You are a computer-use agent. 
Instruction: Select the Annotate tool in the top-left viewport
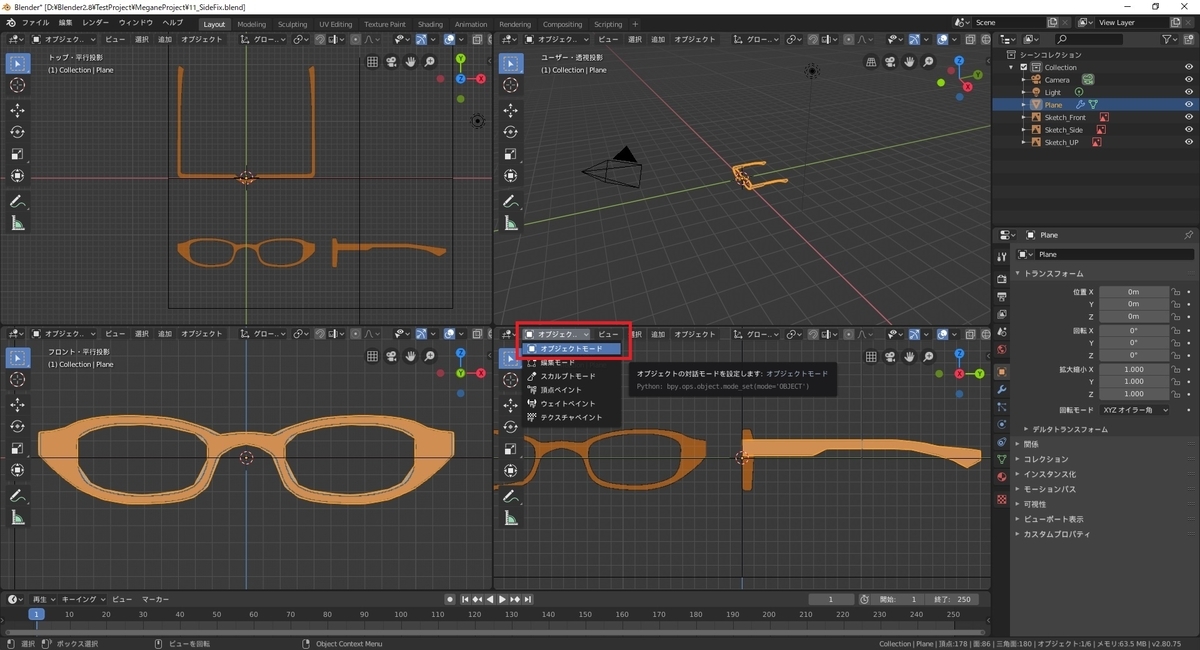17,201
